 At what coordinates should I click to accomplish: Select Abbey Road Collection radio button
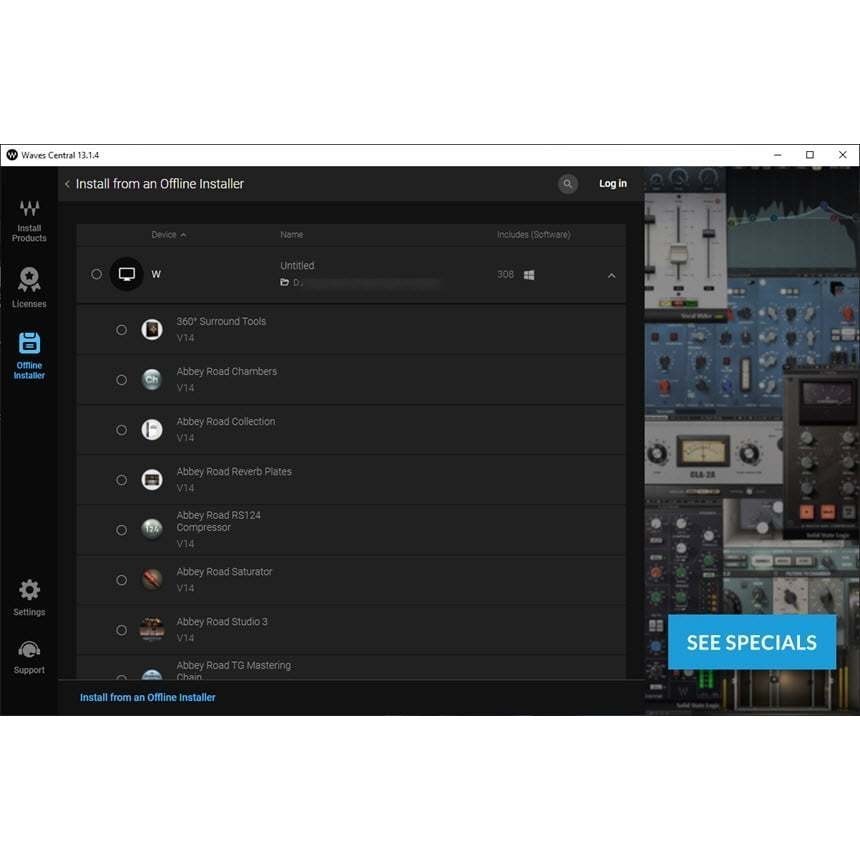[122, 430]
